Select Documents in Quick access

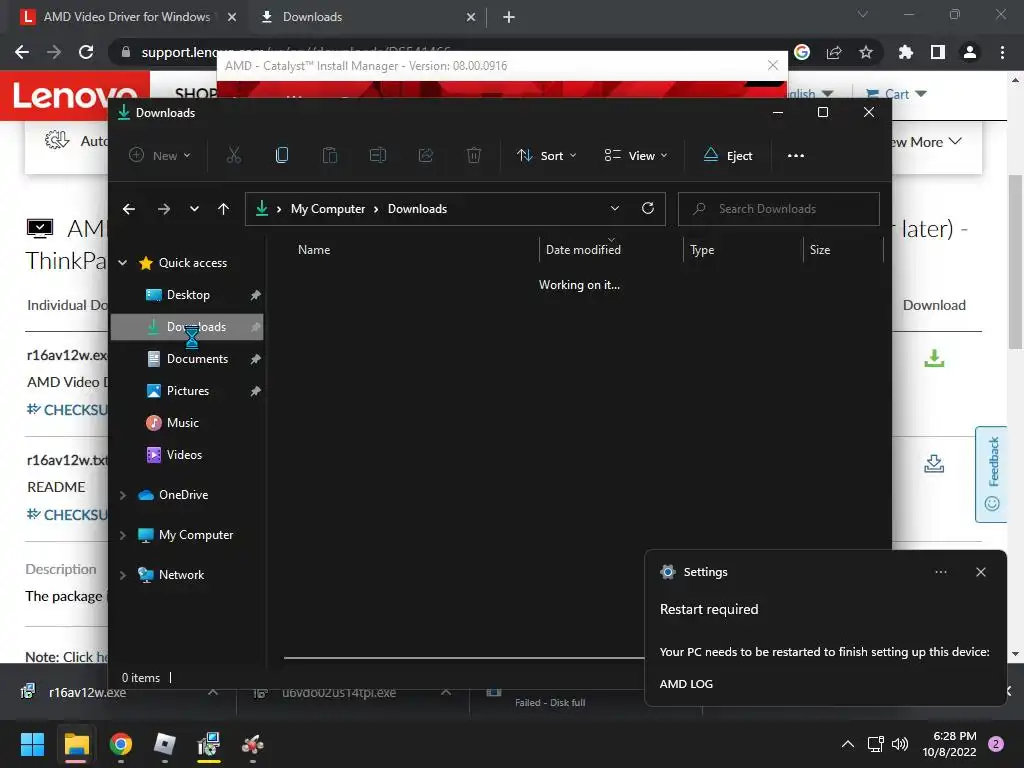pyautogui.click(x=187, y=359)
